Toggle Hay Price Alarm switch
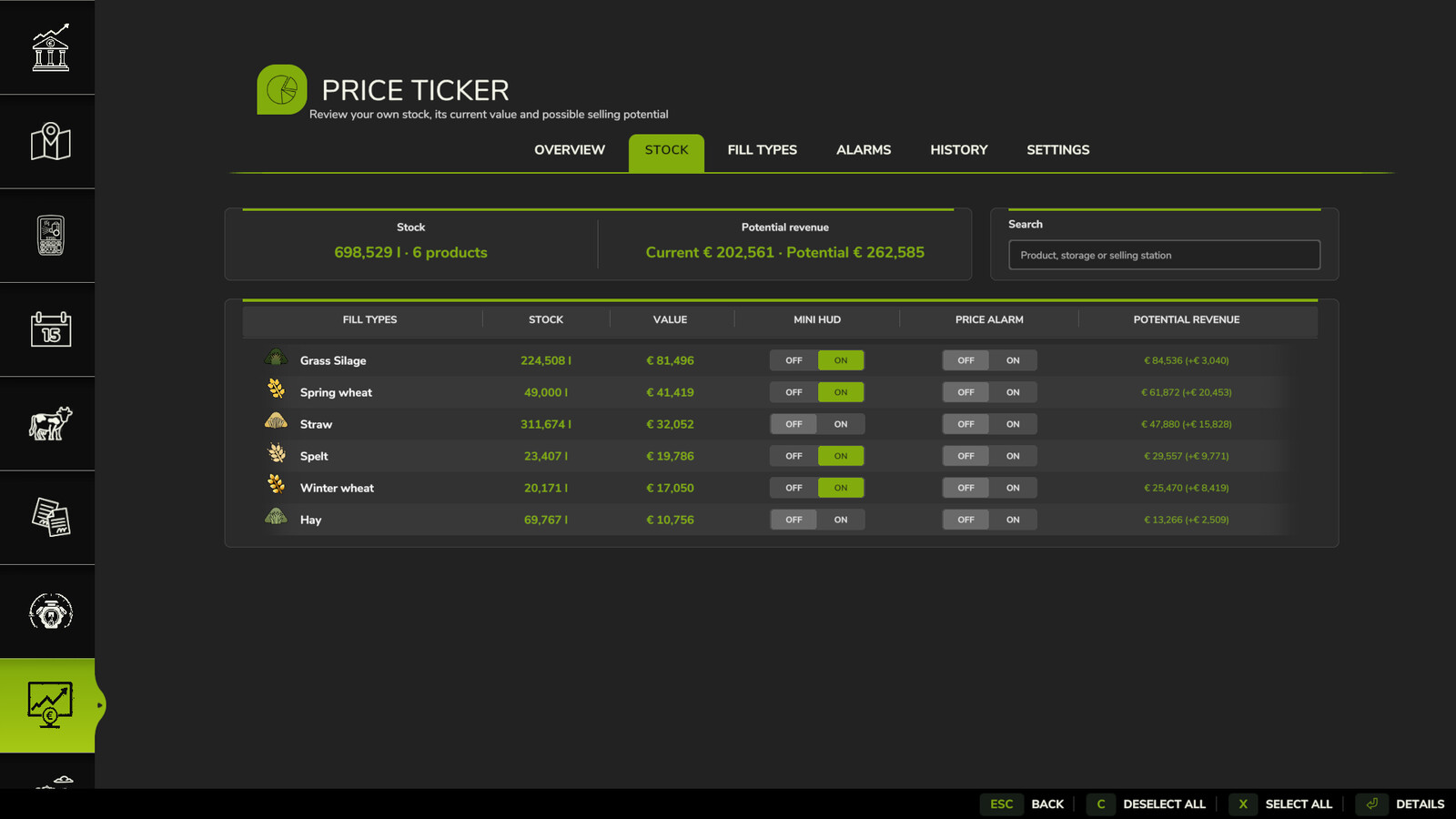Image resolution: width=1456 pixels, height=819 pixels. (x=989, y=520)
